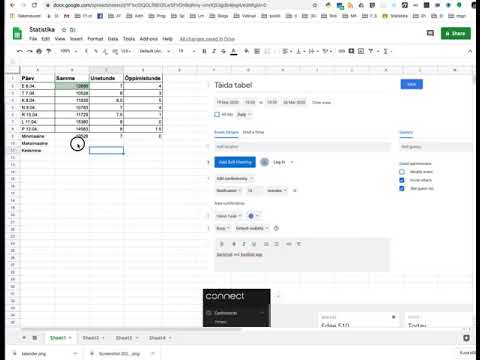Click the add sheet plus icon
480x360 pixels.
[x=24, y=338]
